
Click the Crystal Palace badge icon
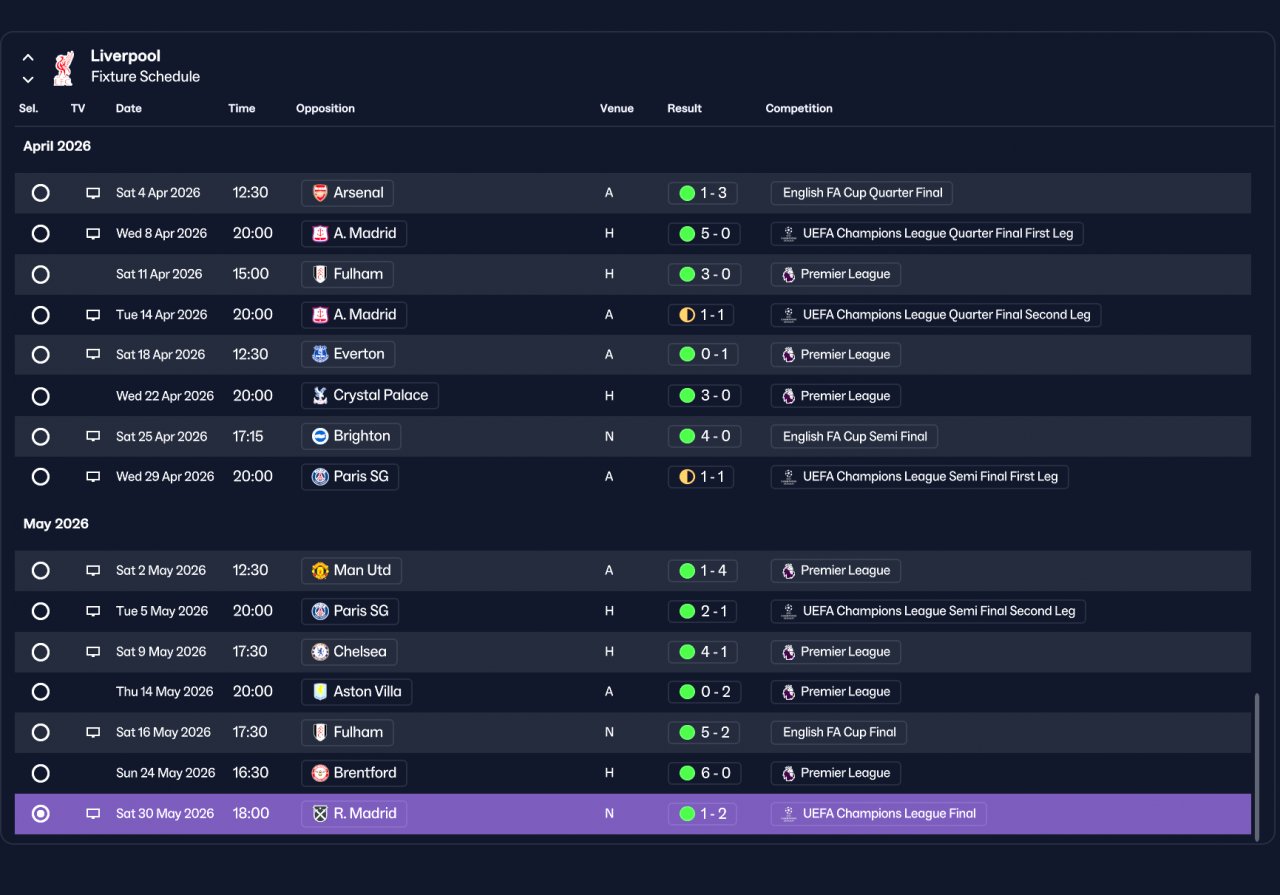pyautogui.click(x=320, y=395)
